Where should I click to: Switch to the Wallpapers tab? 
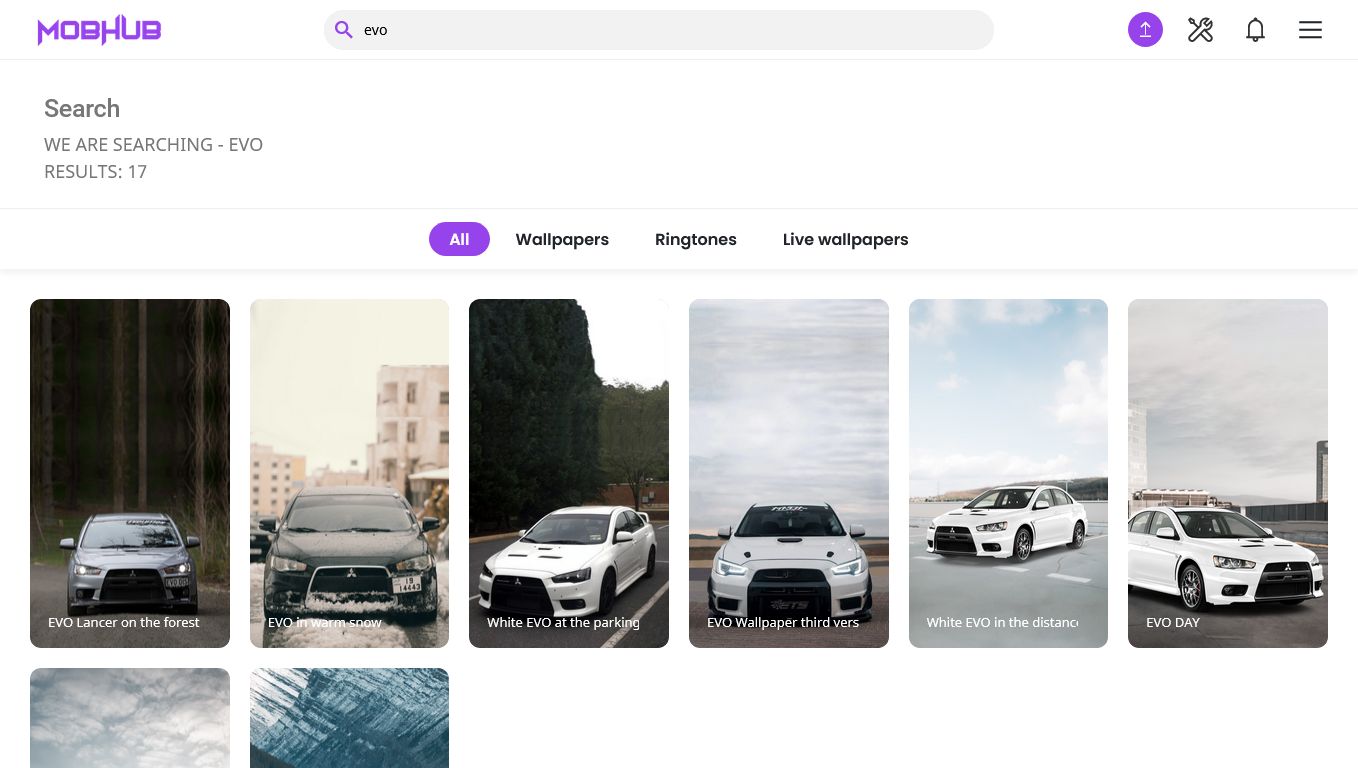(562, 239)
